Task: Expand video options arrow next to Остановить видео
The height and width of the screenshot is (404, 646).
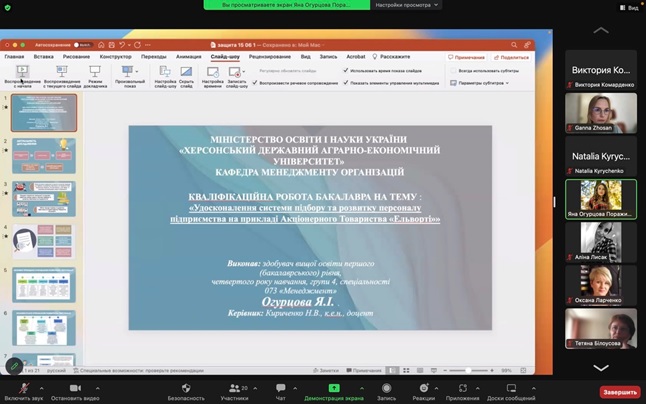Action: [98, 388]
